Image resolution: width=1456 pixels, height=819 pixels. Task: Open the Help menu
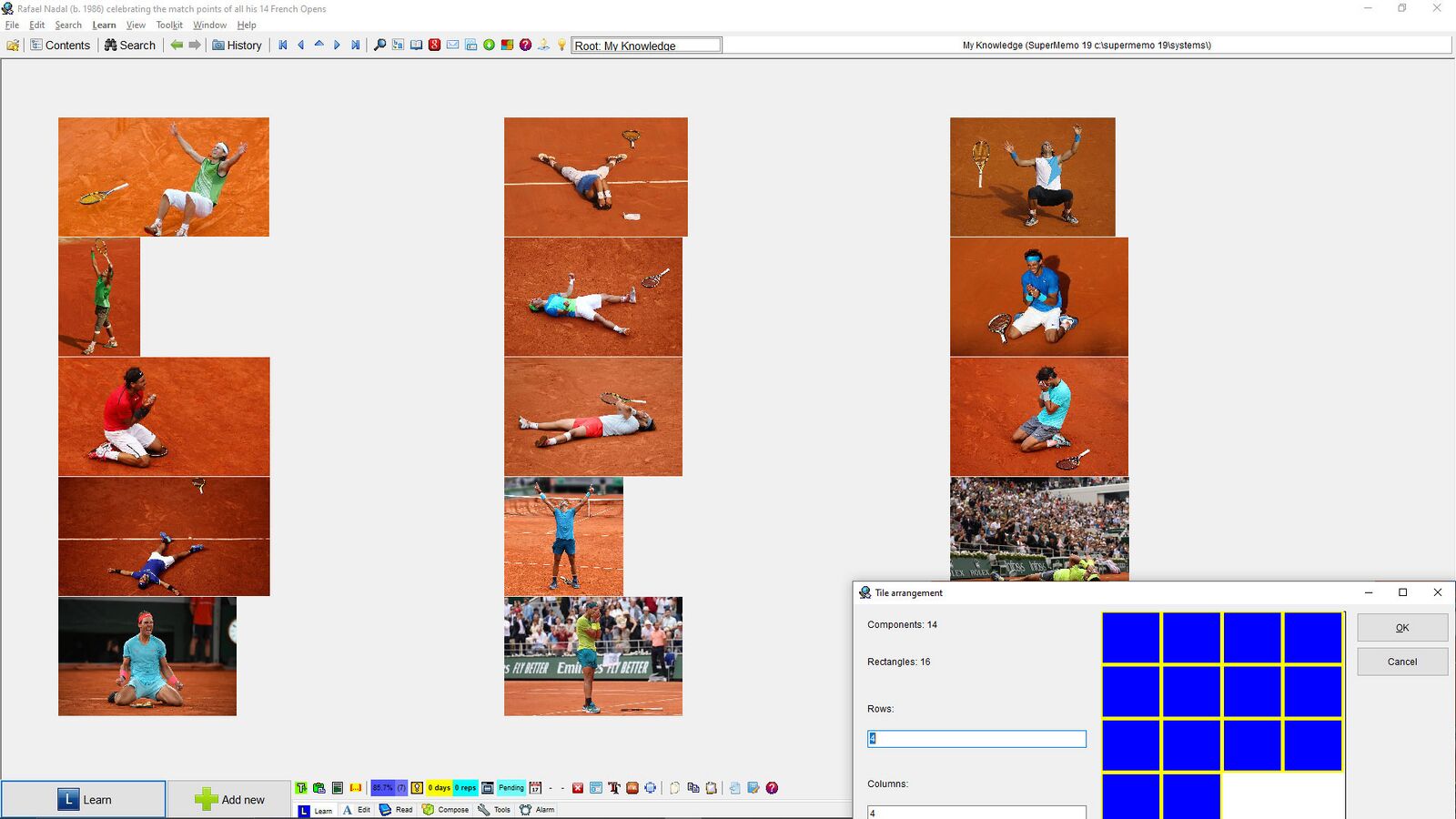coord(247,25)
